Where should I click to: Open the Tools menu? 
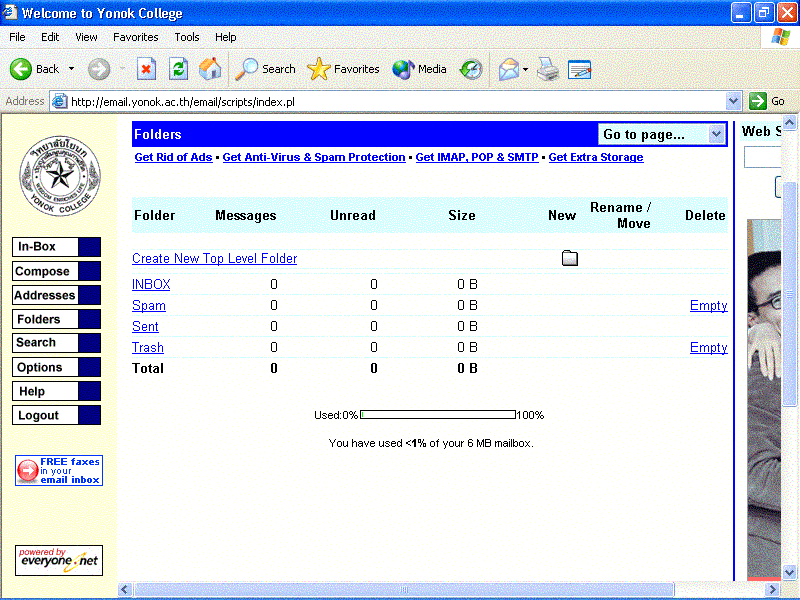pos(187,37)
